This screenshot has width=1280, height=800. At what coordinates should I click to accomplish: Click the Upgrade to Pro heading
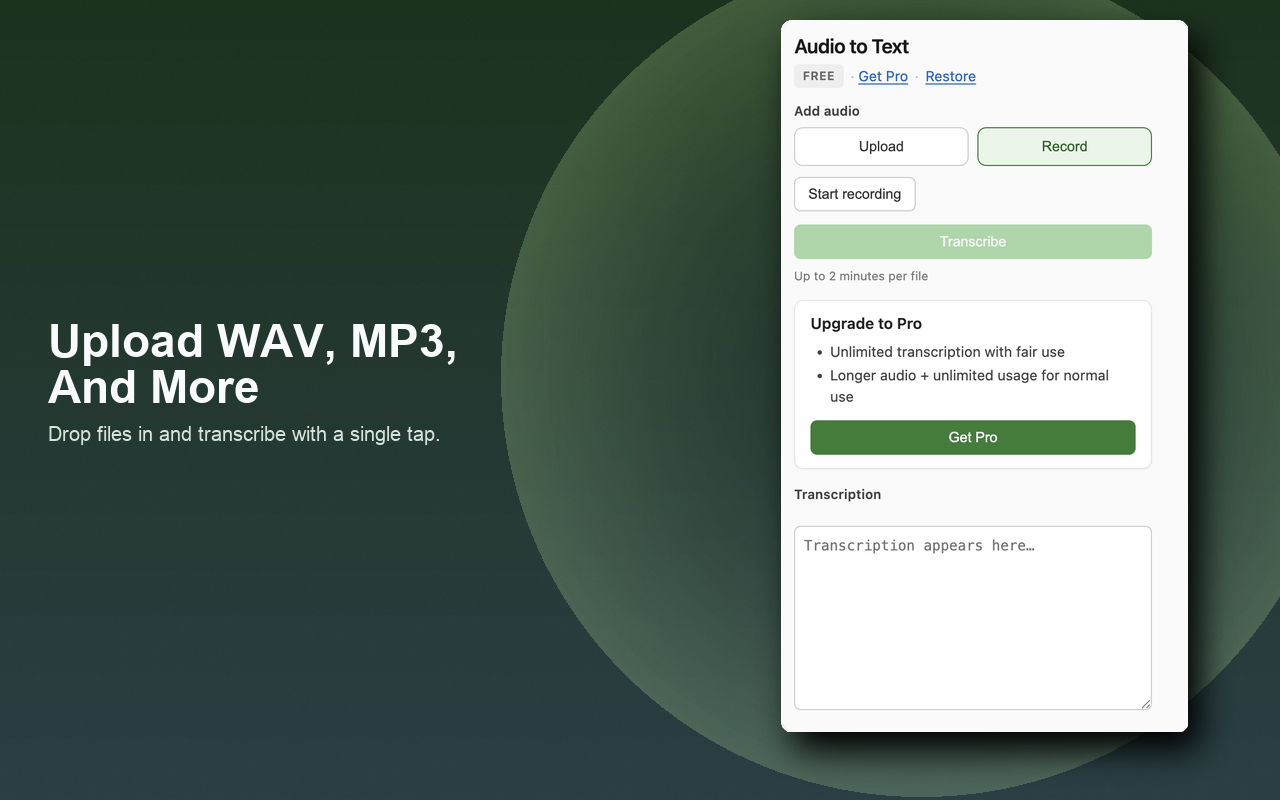tap(866, 324)
